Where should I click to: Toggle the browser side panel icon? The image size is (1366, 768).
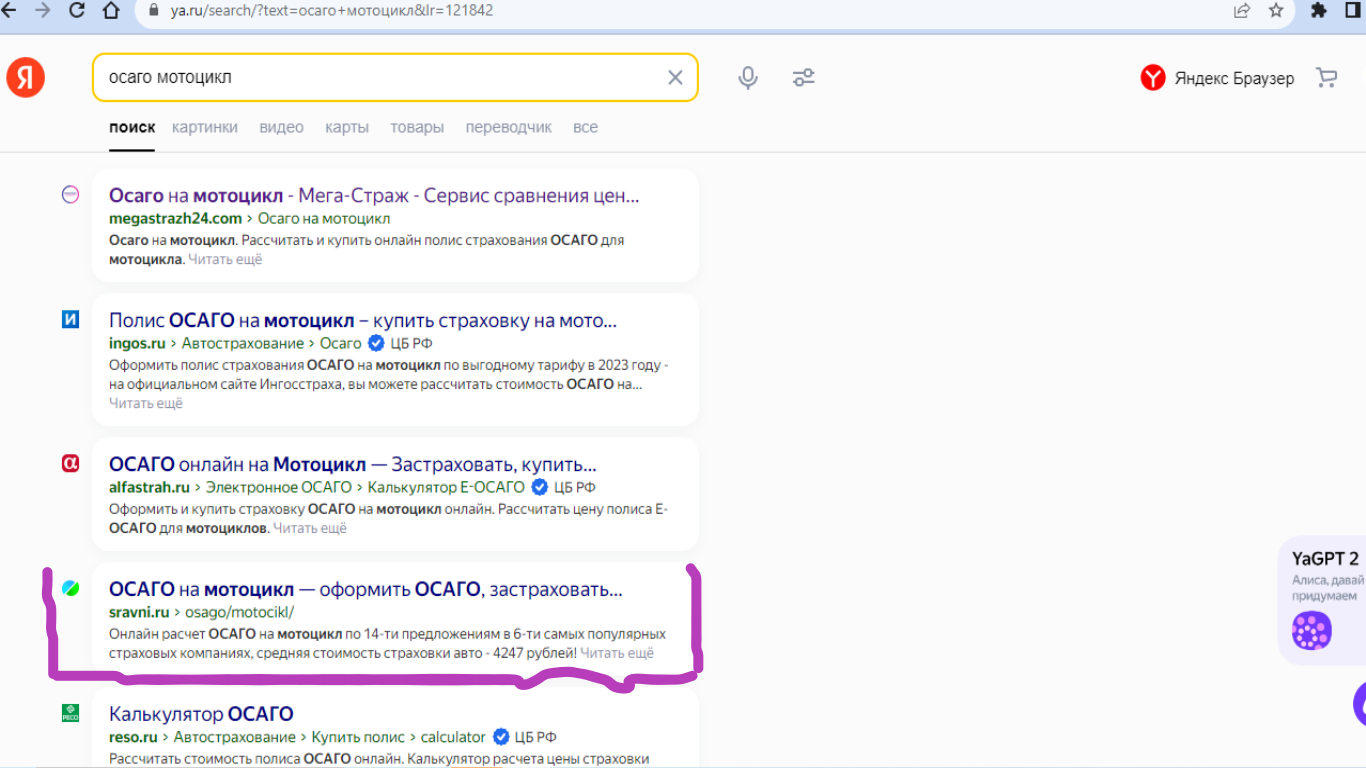(1354, 11)
